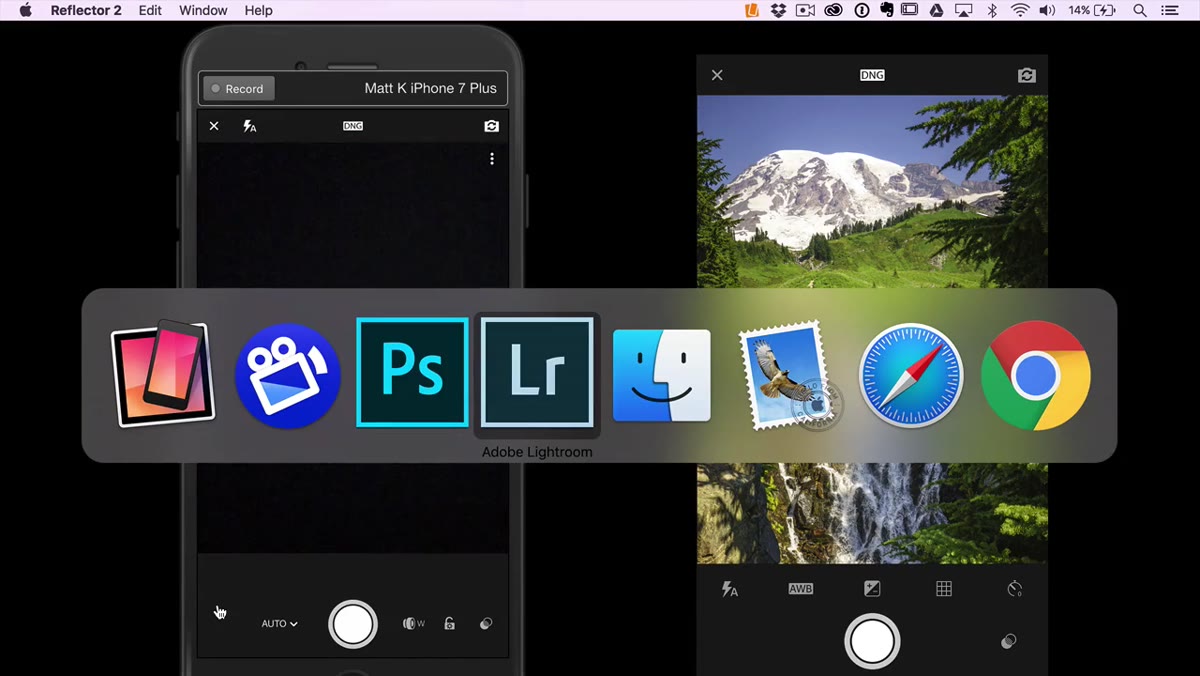
Task: Close the camera on the right phone screen
Action: coord(717,75)
